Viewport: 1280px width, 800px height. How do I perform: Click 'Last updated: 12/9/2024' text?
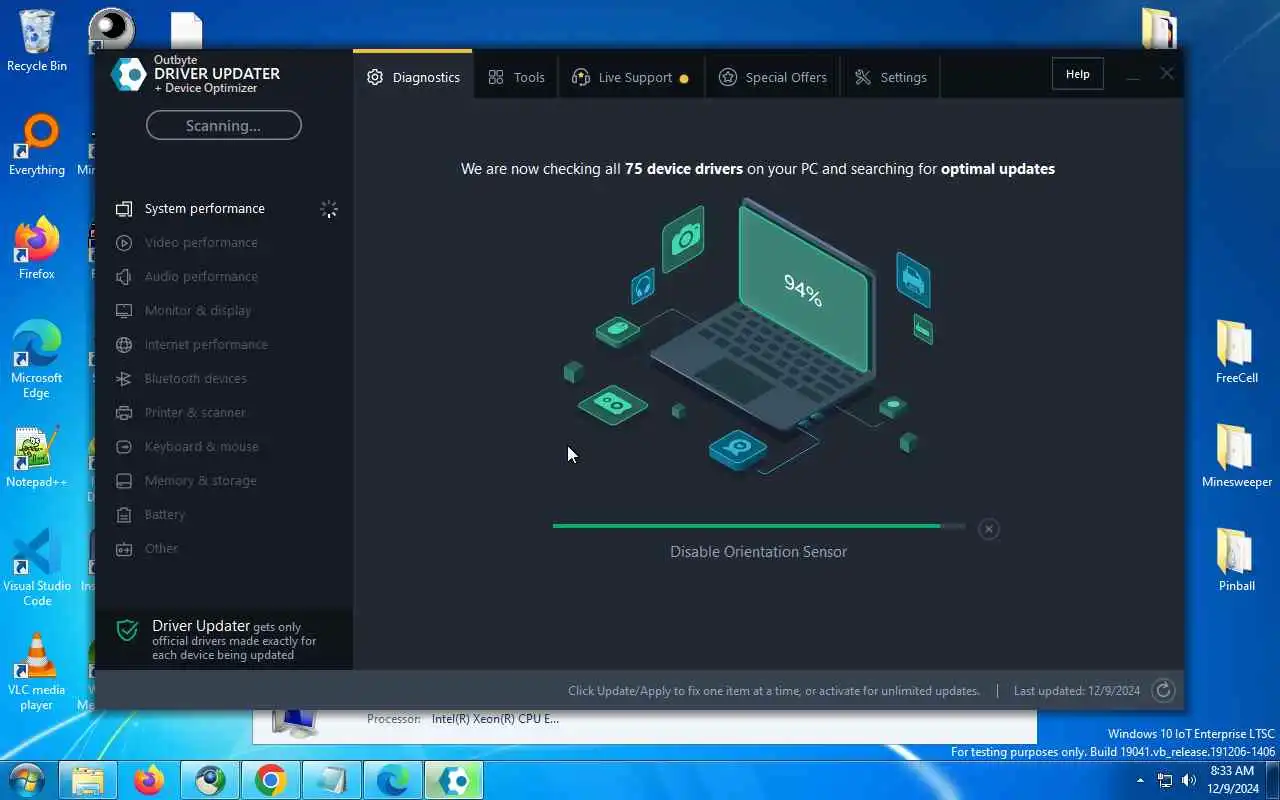[x=1077, y=691]
